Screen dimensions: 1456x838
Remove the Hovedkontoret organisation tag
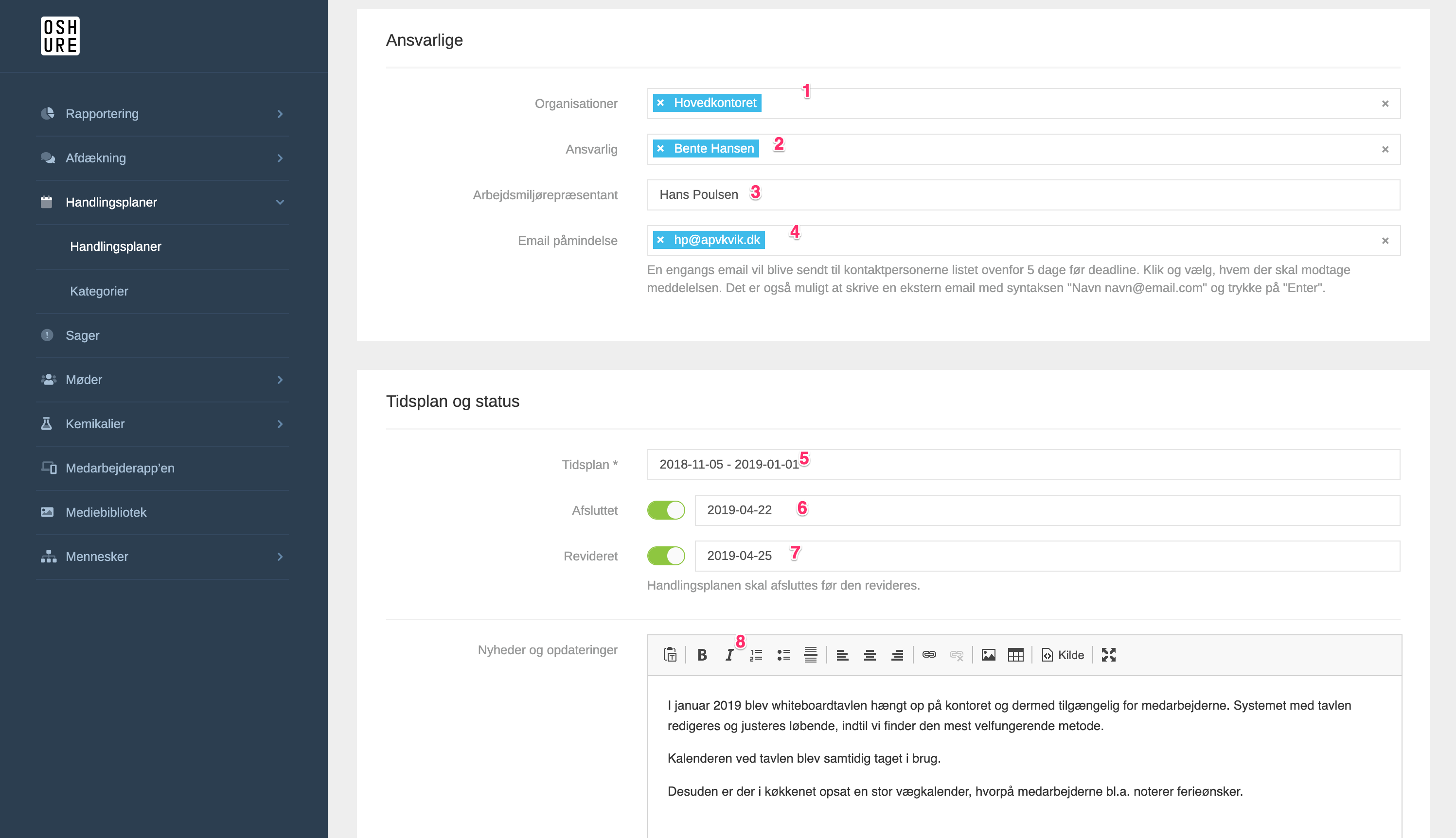pos(660,103)
